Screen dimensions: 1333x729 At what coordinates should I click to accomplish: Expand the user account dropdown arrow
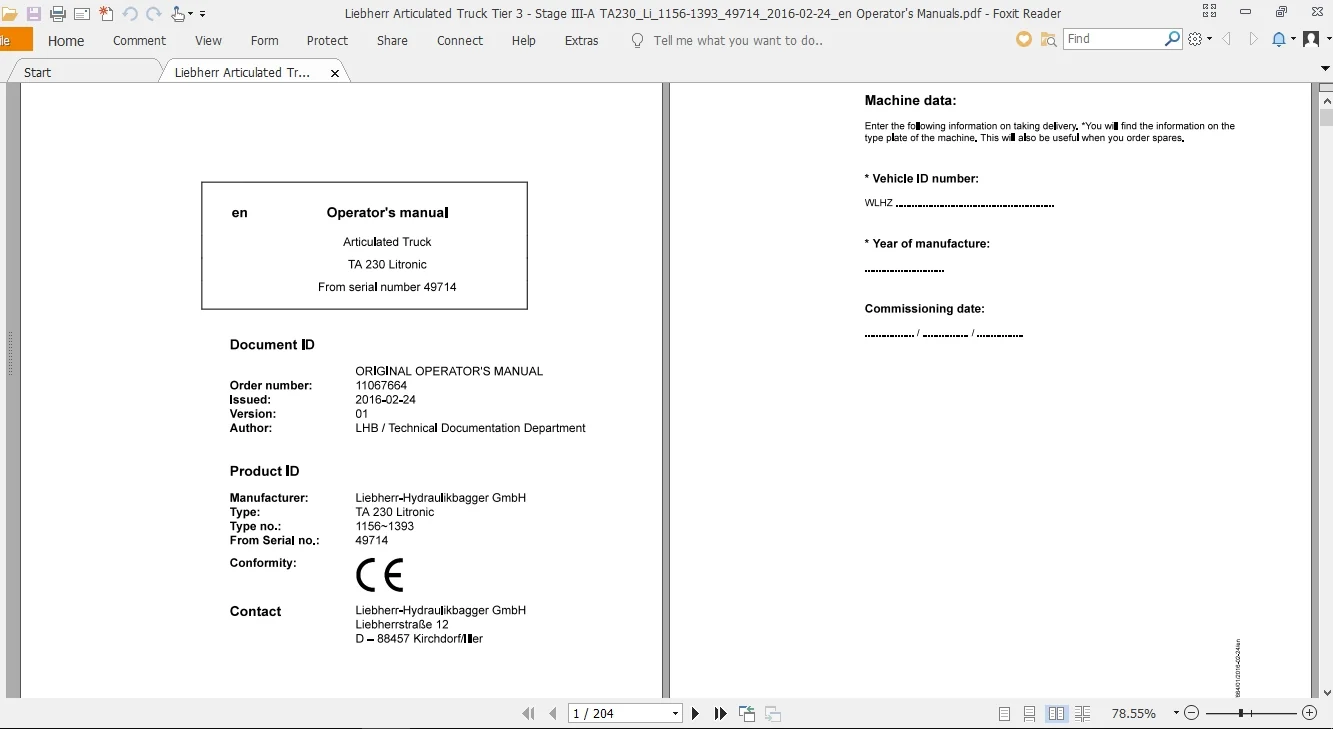click(1326, 39)
